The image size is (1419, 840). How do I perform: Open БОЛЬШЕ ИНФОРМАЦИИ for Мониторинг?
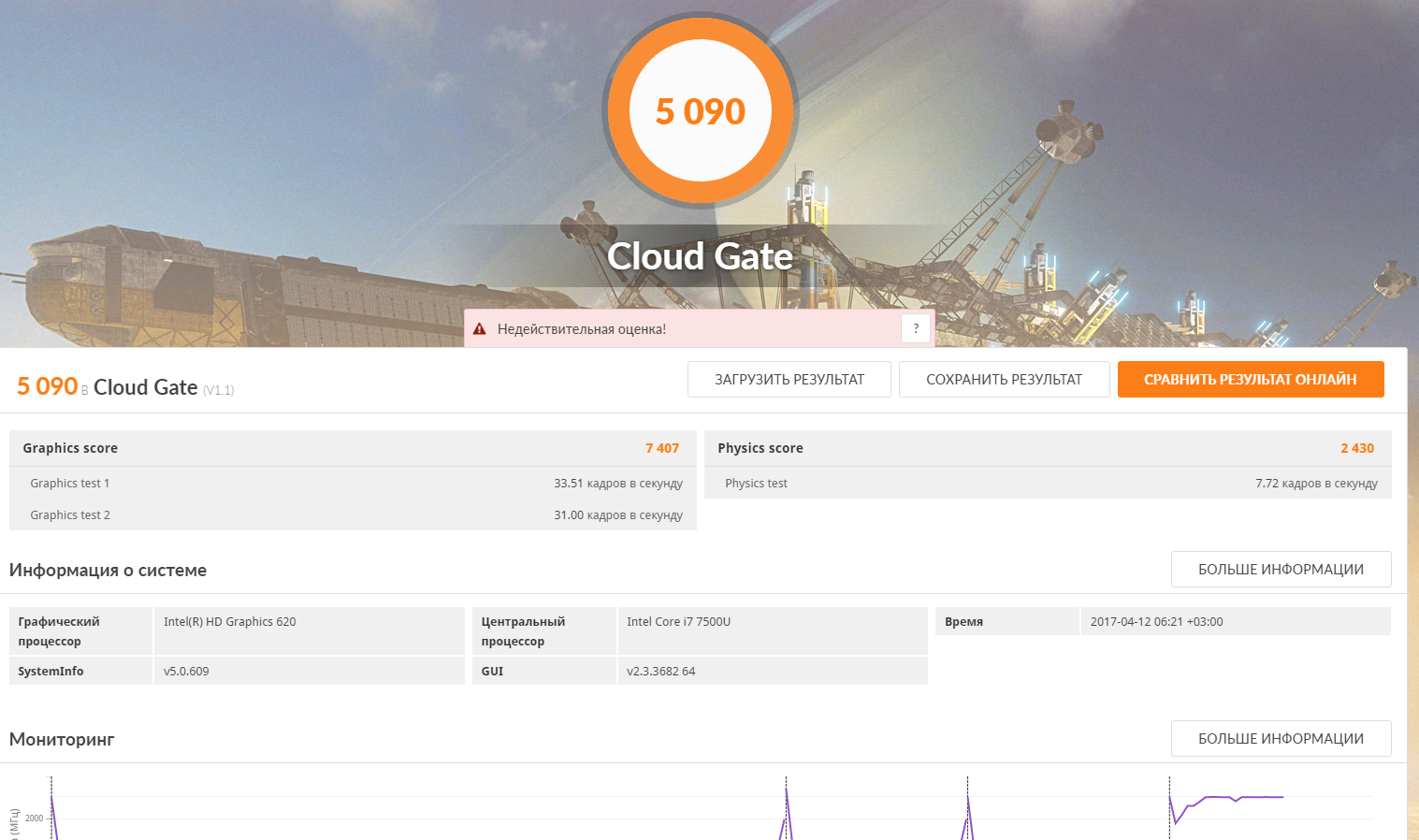[1281, 739]
